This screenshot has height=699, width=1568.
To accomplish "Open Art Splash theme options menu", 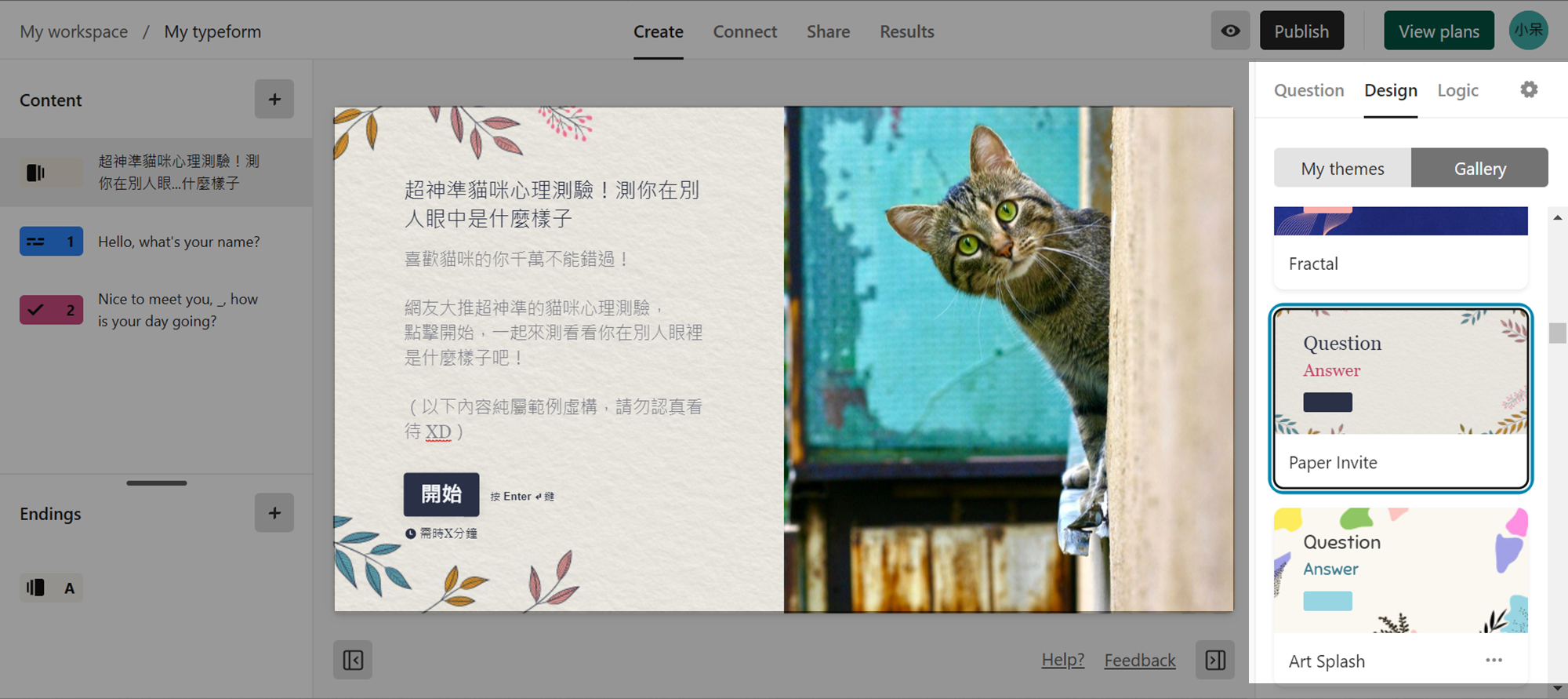I will [x=1494, y=661].
